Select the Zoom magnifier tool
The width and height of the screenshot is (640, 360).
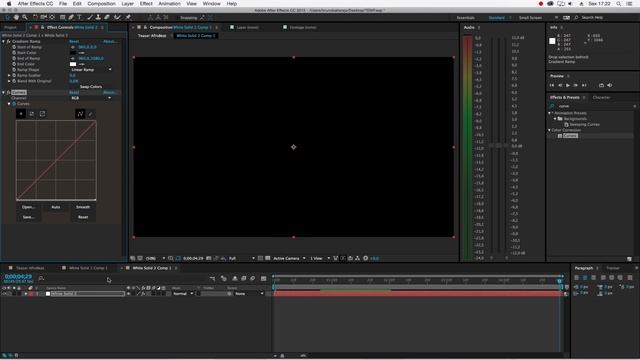25,18
